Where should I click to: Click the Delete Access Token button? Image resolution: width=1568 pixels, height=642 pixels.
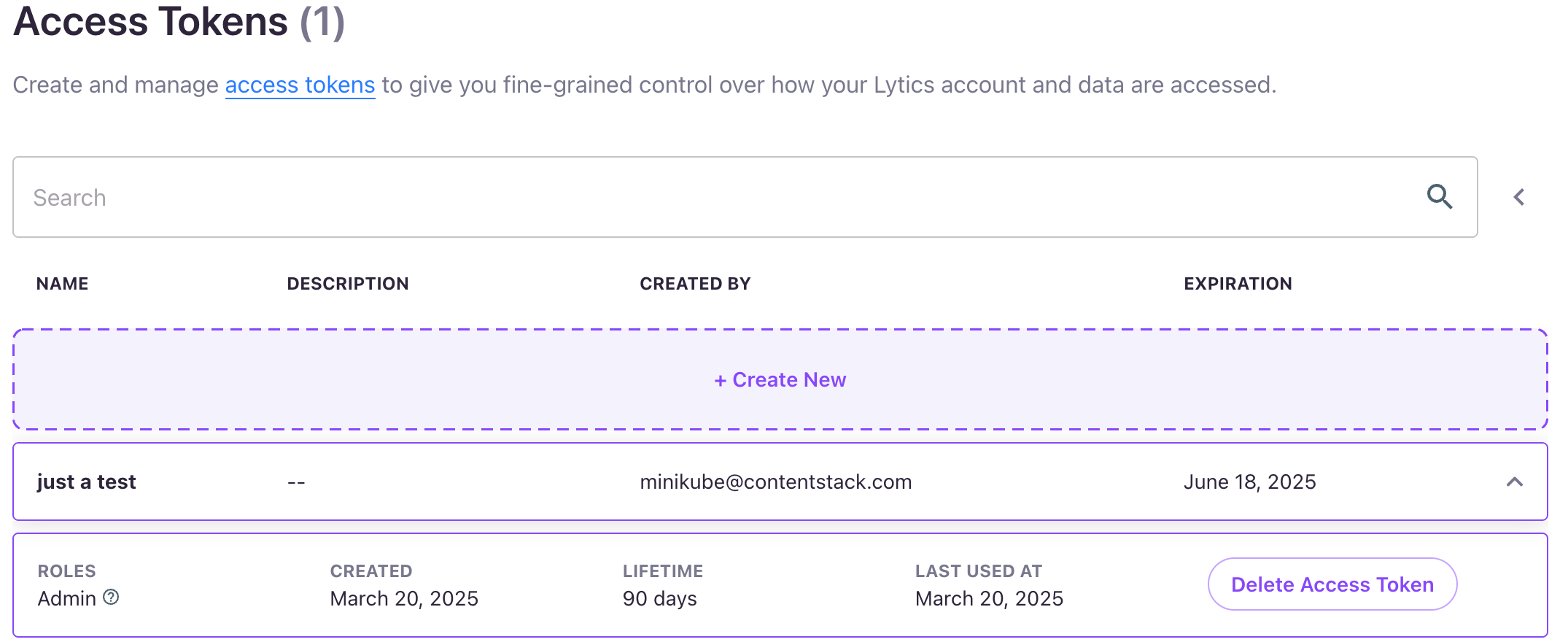(1332, 584)
